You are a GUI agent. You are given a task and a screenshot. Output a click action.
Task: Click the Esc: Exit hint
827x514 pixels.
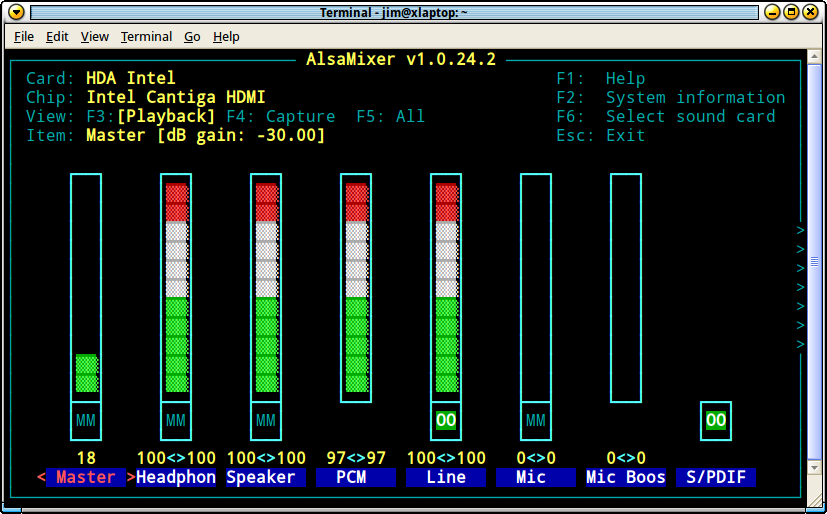(x=600, y=135)
